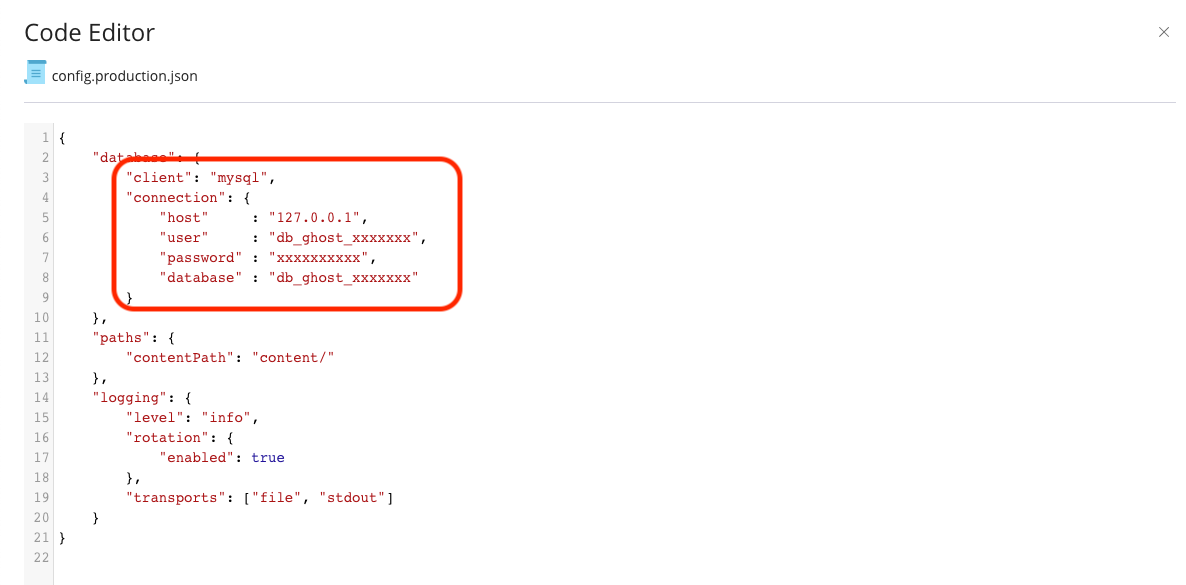The image size is (1186, 585).
Task: Click the "connection" key on line 4
Action: (172, 198)
